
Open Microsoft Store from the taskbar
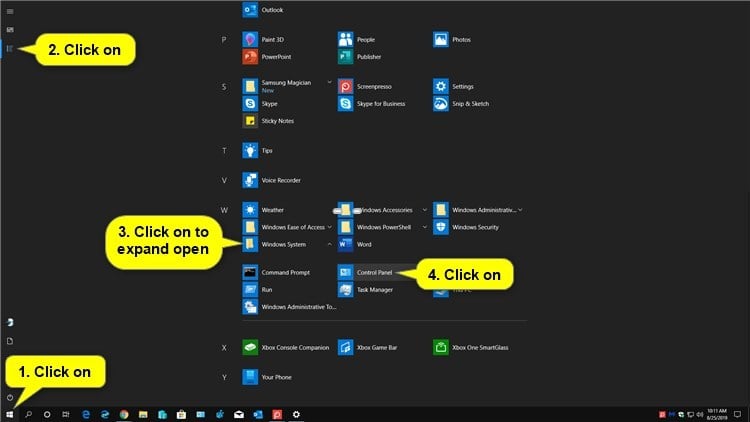181,414
